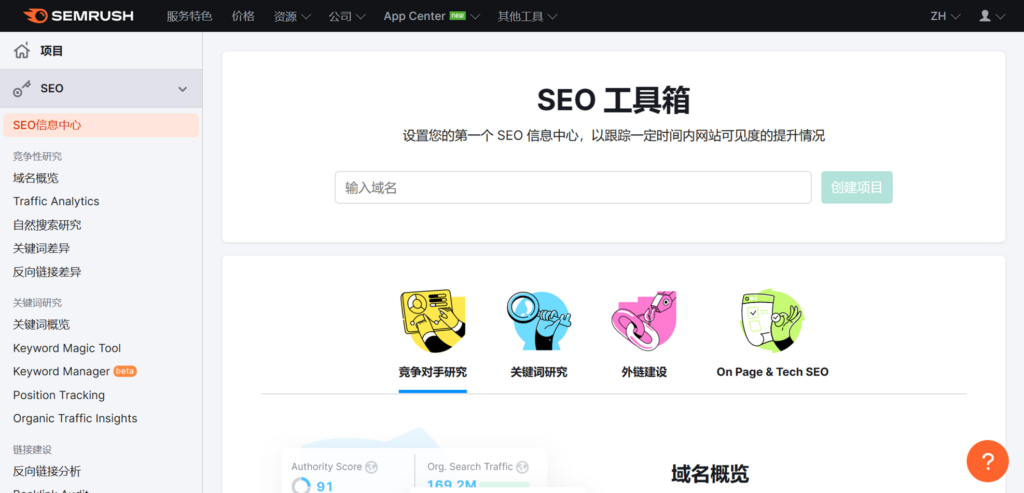The image size is (1024, 493).
Task: Open Traffic Analytics in the sidebar
Action: click(56, 202)
